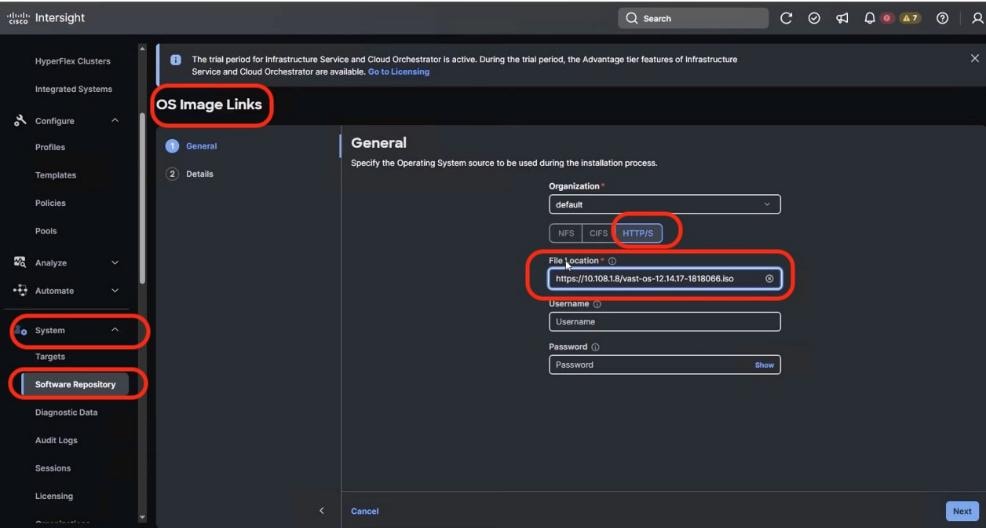Click the sidebar scroll up arrow

tap(142, 48)
